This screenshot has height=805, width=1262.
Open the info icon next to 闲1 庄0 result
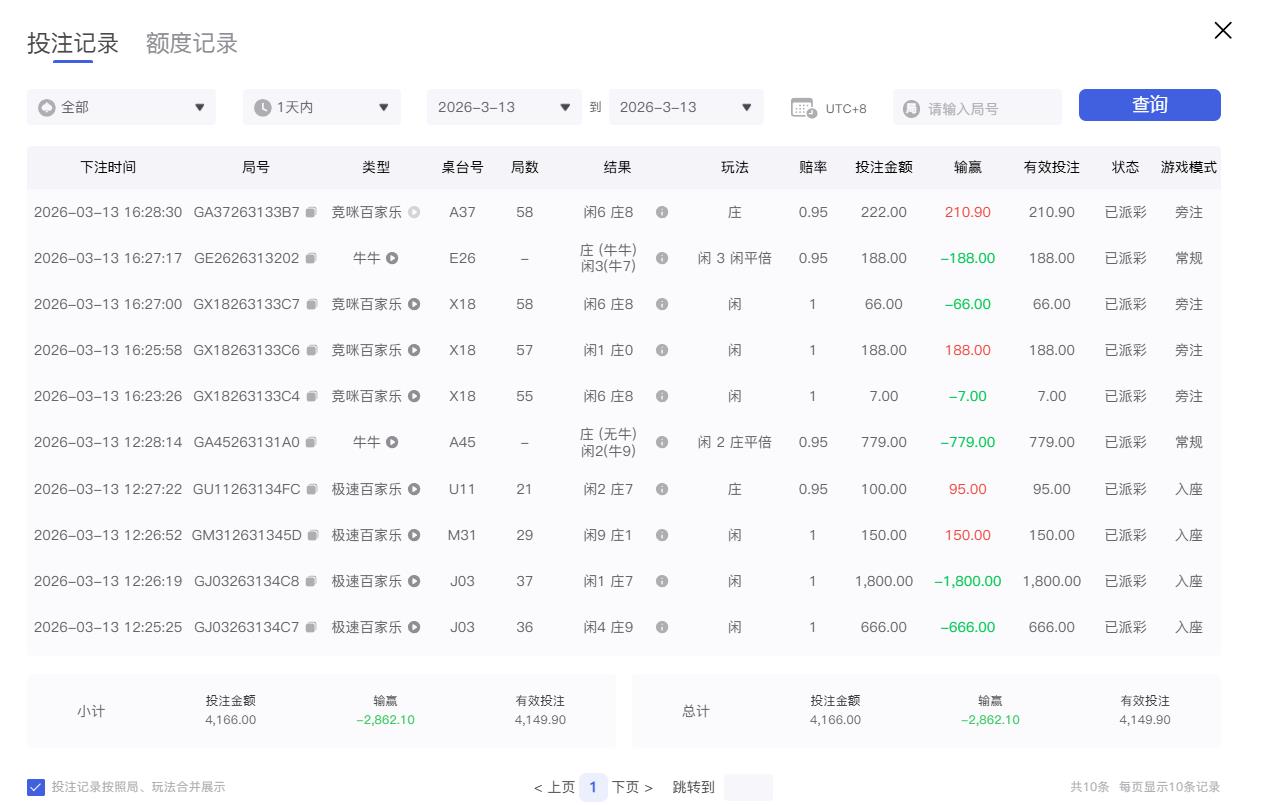click(x=662, y=350)
